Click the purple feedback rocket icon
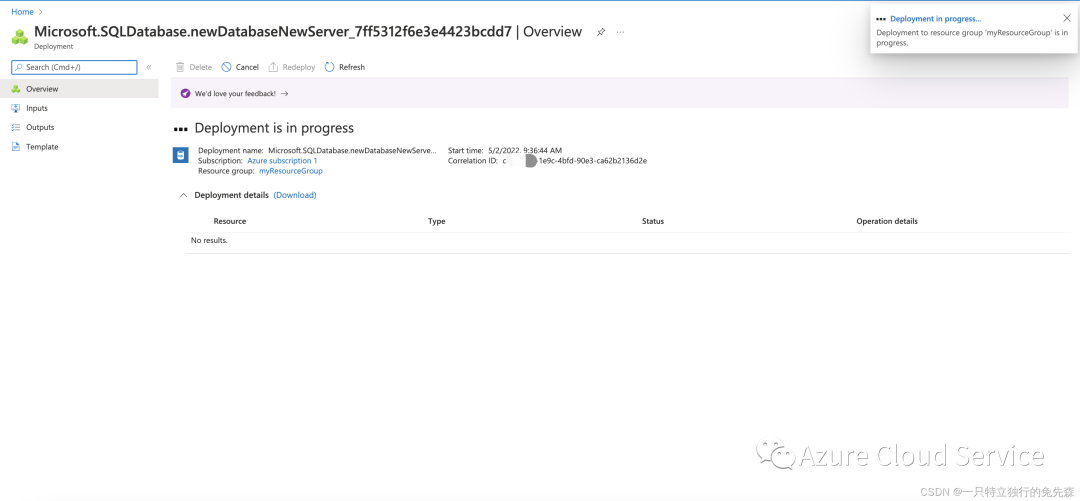This screenshot has width=1080, height=501. click(185, 94)
